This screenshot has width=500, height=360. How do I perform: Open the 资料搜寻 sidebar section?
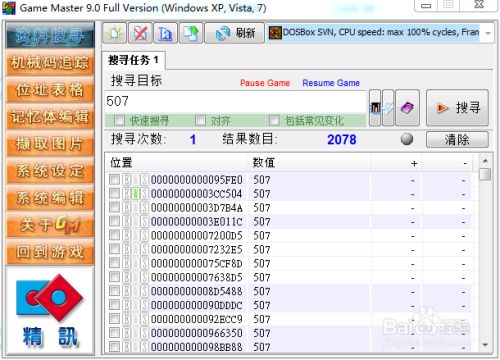tap(50, 35)
